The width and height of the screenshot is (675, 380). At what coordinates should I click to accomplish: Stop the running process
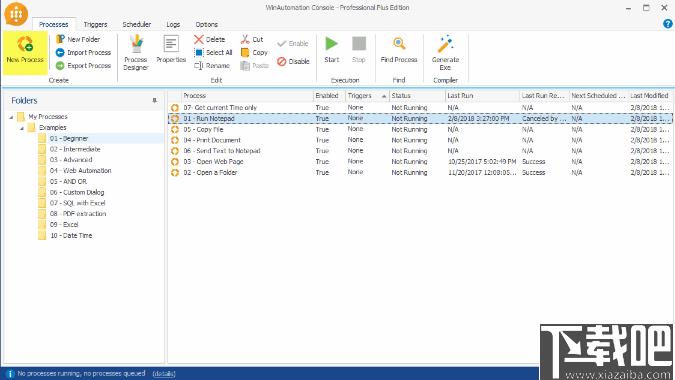[x=359, y=50]
